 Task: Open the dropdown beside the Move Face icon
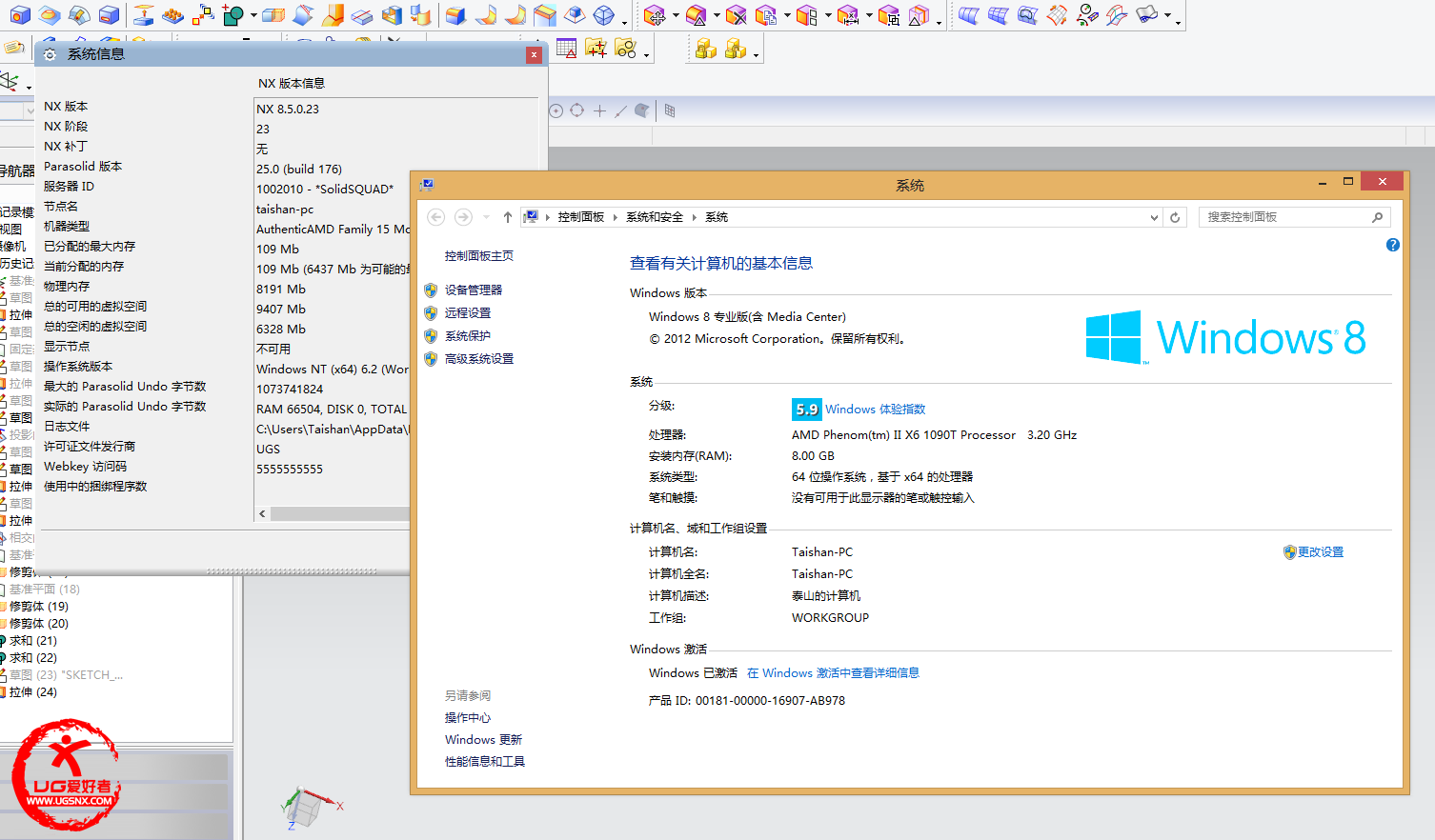click(676, 15)
